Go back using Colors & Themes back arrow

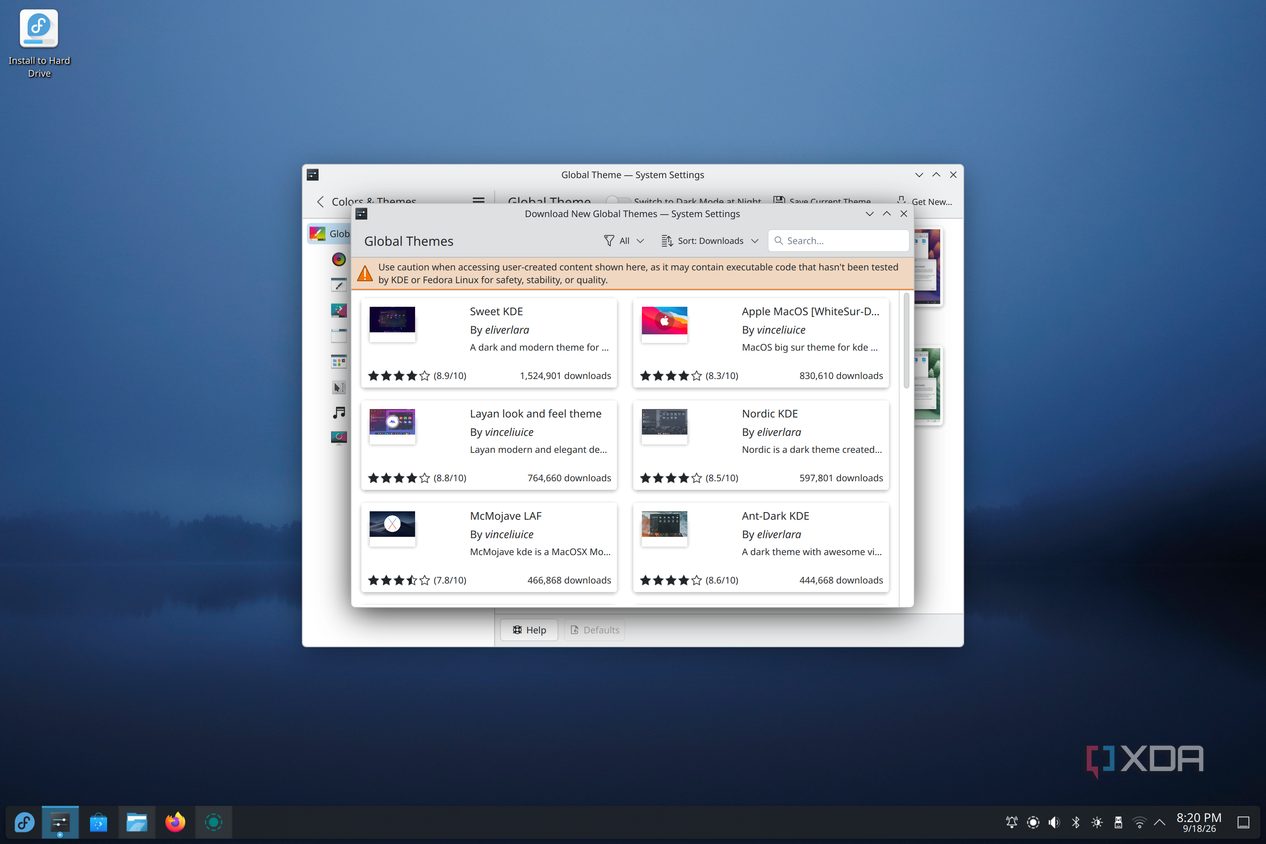320,202
